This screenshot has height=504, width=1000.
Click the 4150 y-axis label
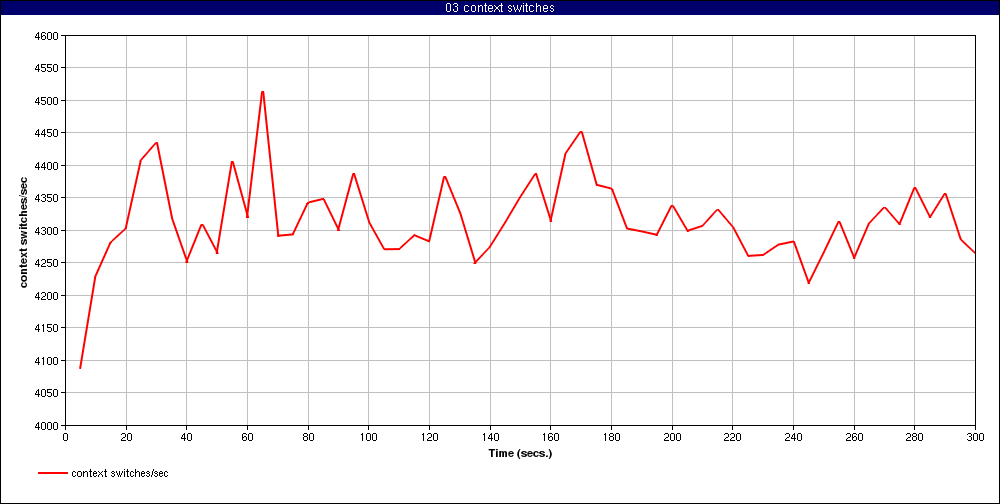point(48,329)
